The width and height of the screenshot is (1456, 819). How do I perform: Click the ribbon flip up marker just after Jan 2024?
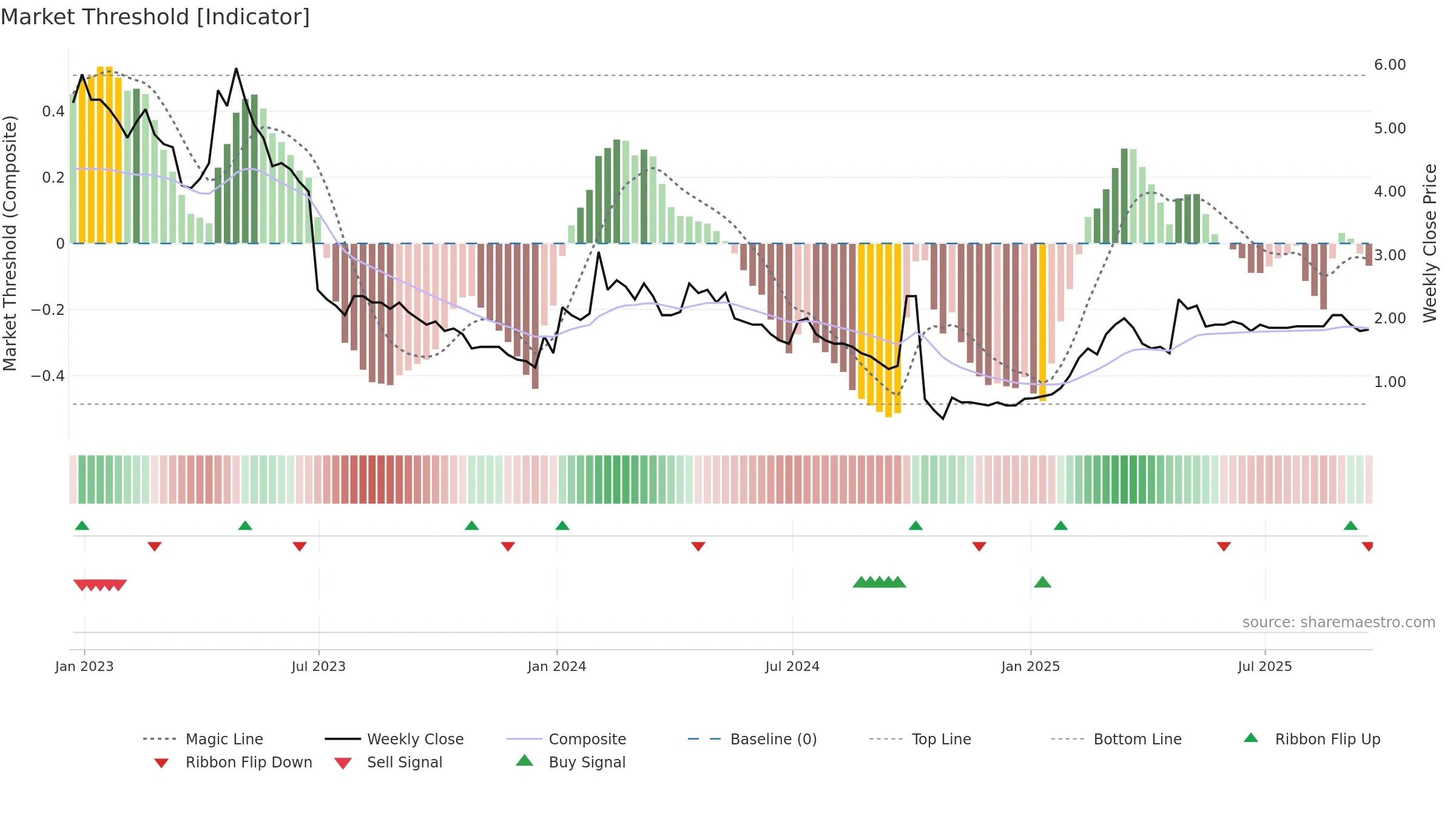coord(562,525)
